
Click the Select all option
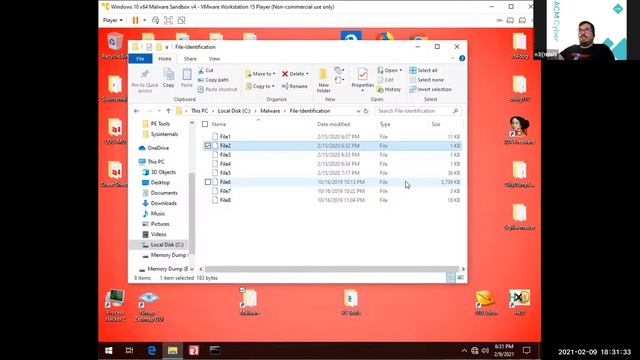pyautogui.click(x=423, y=70)
